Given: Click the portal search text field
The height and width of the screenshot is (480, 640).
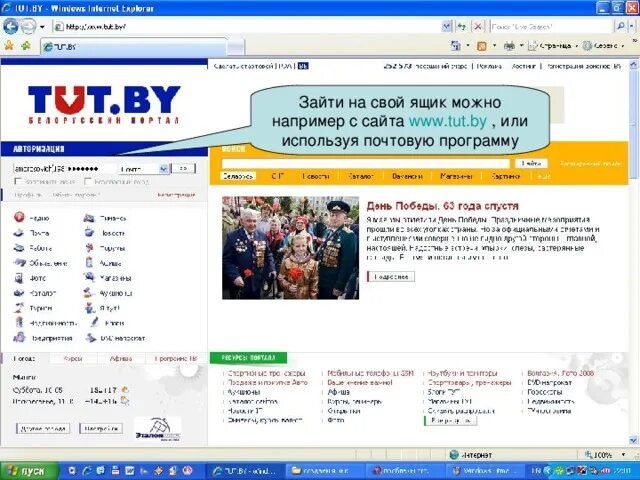Looking at the screenshot, I should coord(365,163).
